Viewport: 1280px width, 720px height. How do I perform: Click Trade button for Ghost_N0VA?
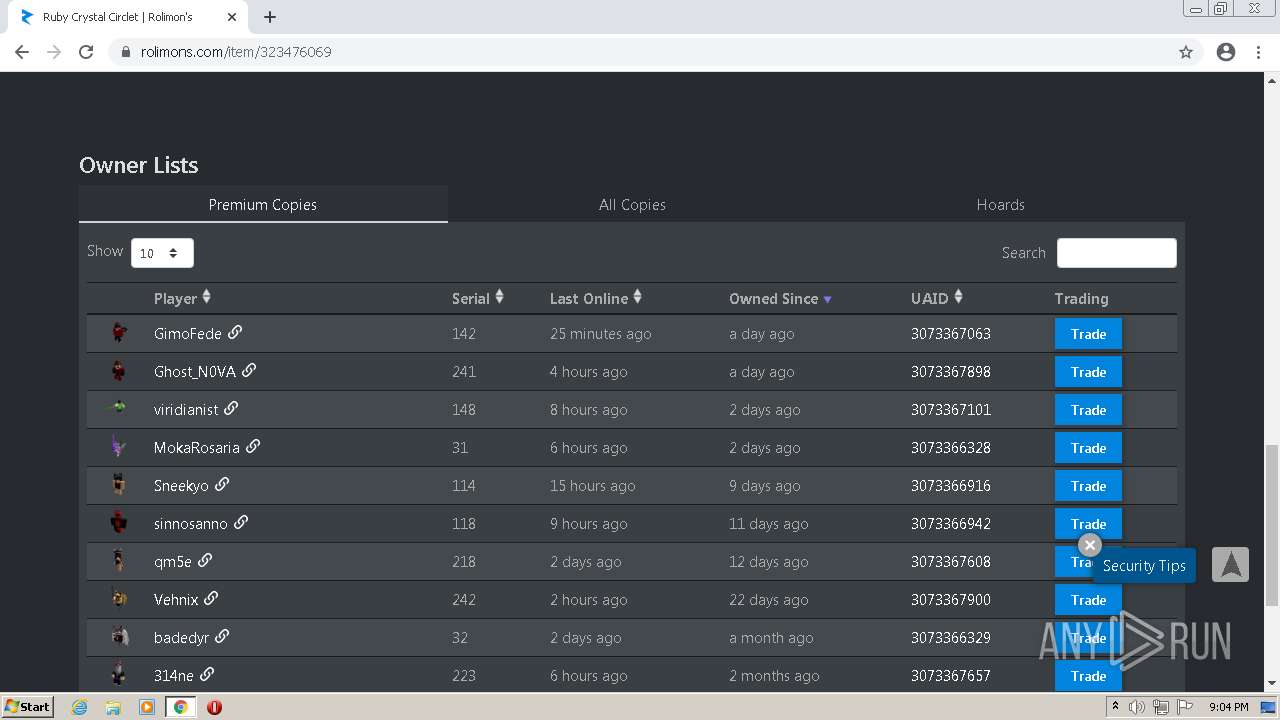click(x=1088, y=372)
